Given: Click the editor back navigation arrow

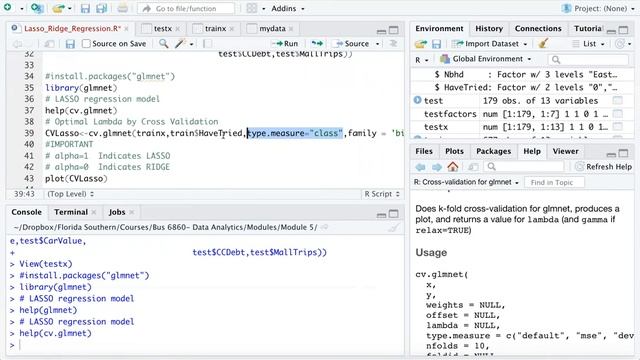Looking at the screenshot, I should point(18,44).
